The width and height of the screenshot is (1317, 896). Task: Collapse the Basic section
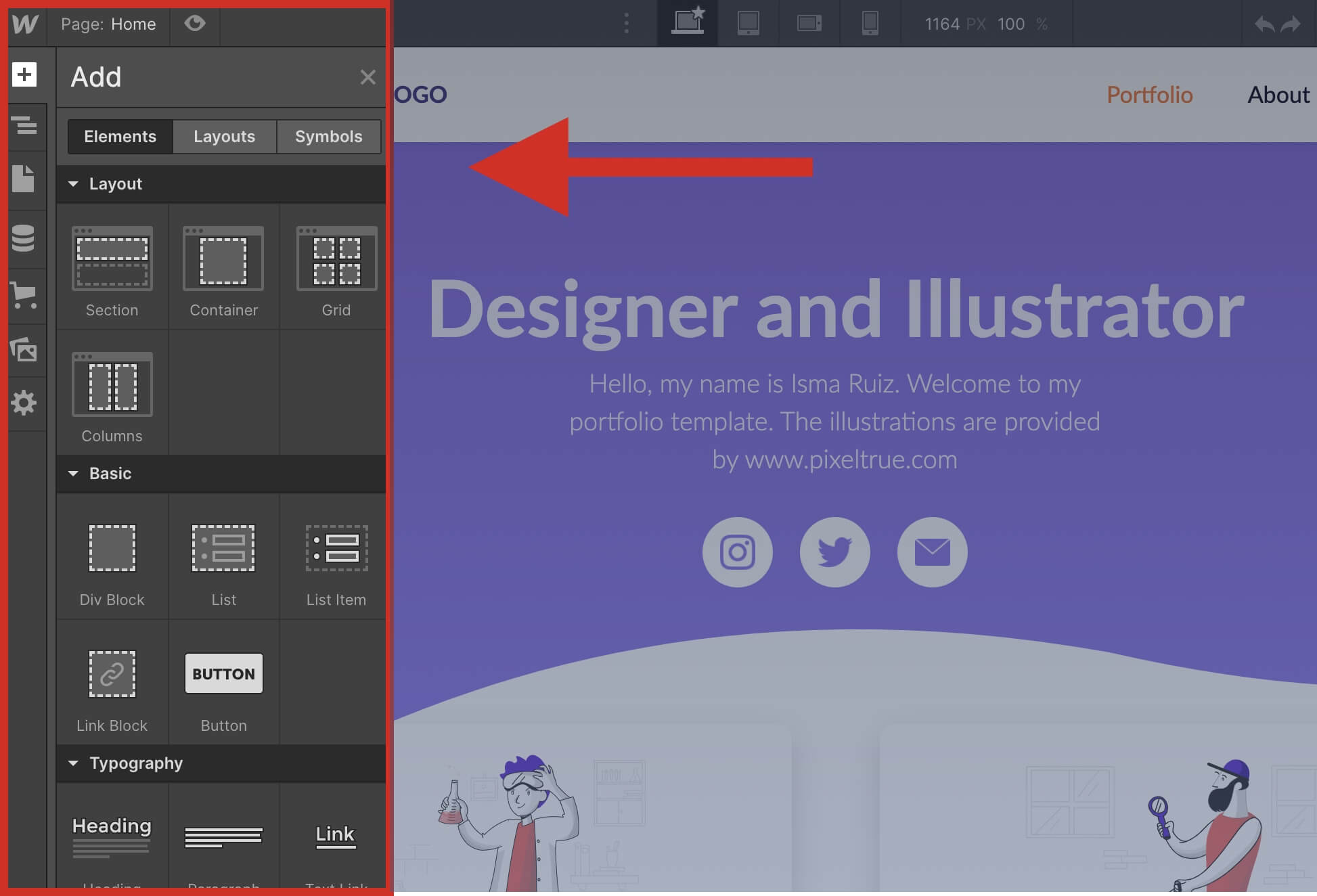point(221,474)
